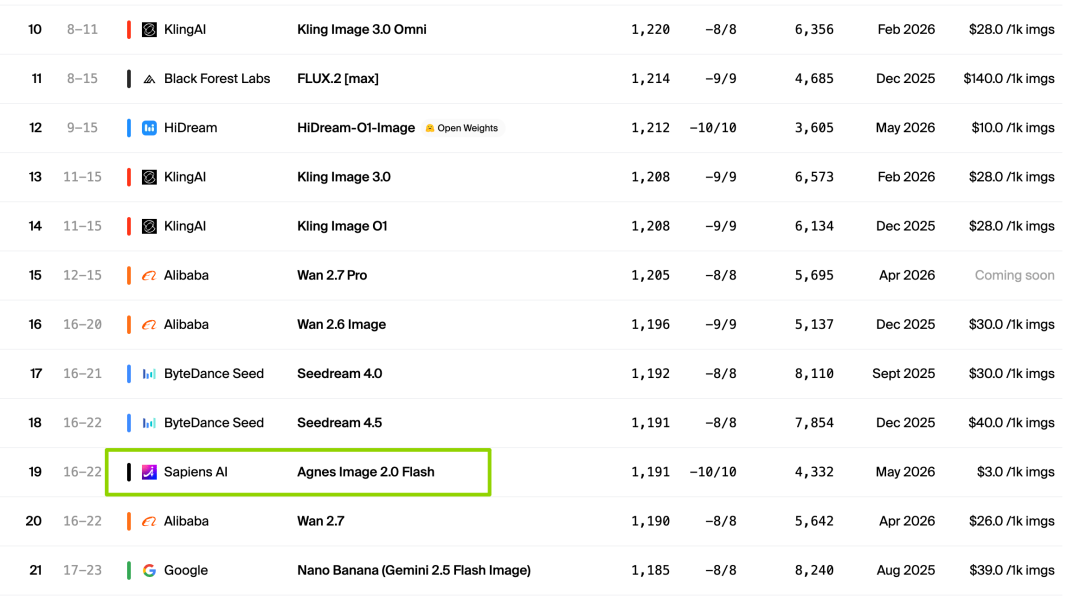Click the red color bar beside Kling Image 3.0

129,177
